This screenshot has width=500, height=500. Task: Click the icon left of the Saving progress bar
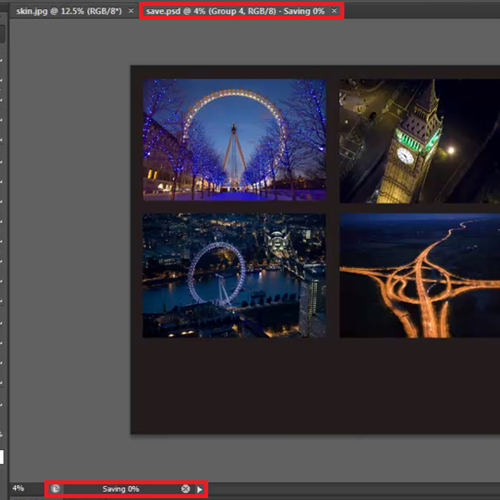(55, 489)
